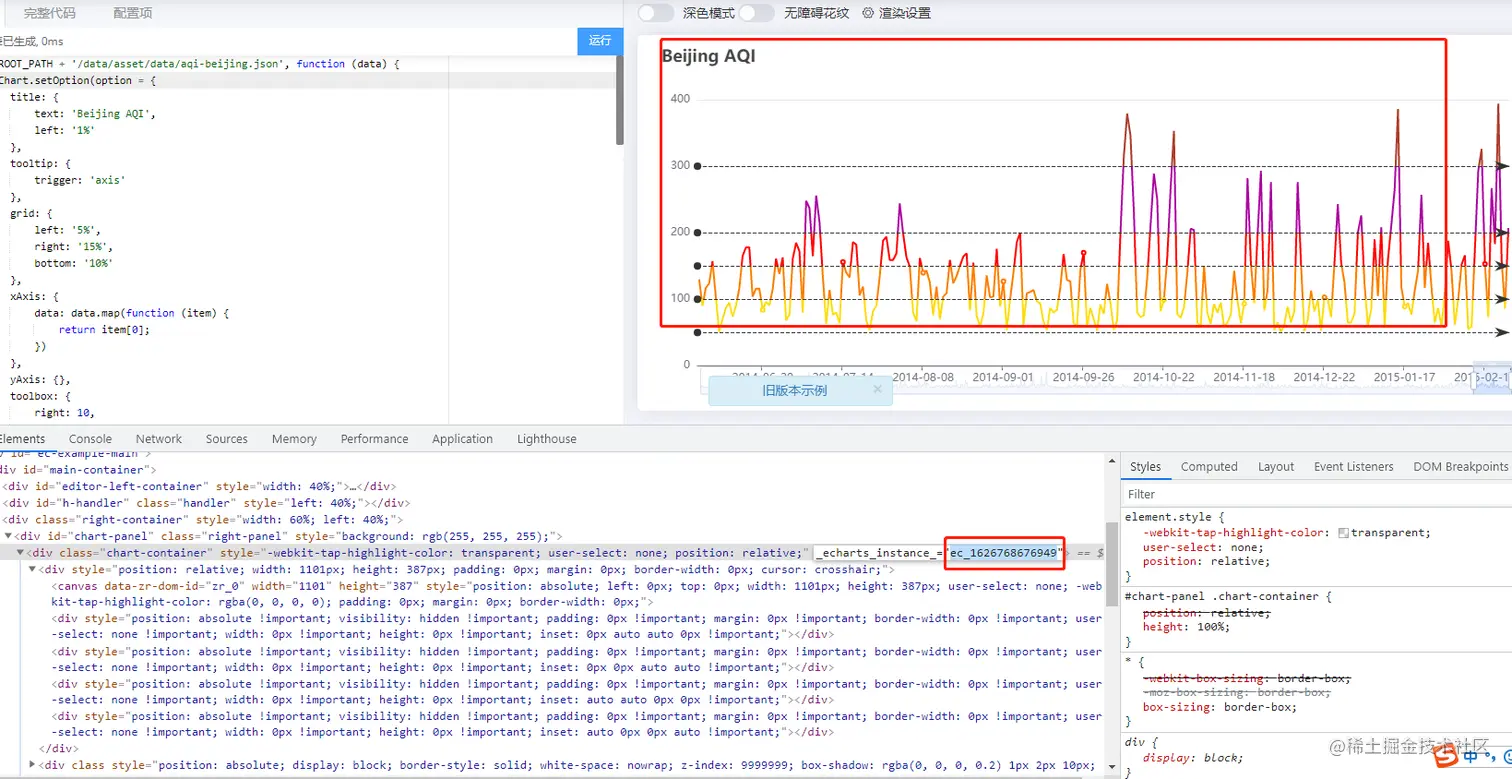Open 渲染设置 render settings
Screen dimensions: 1512x779
[905, 13]
